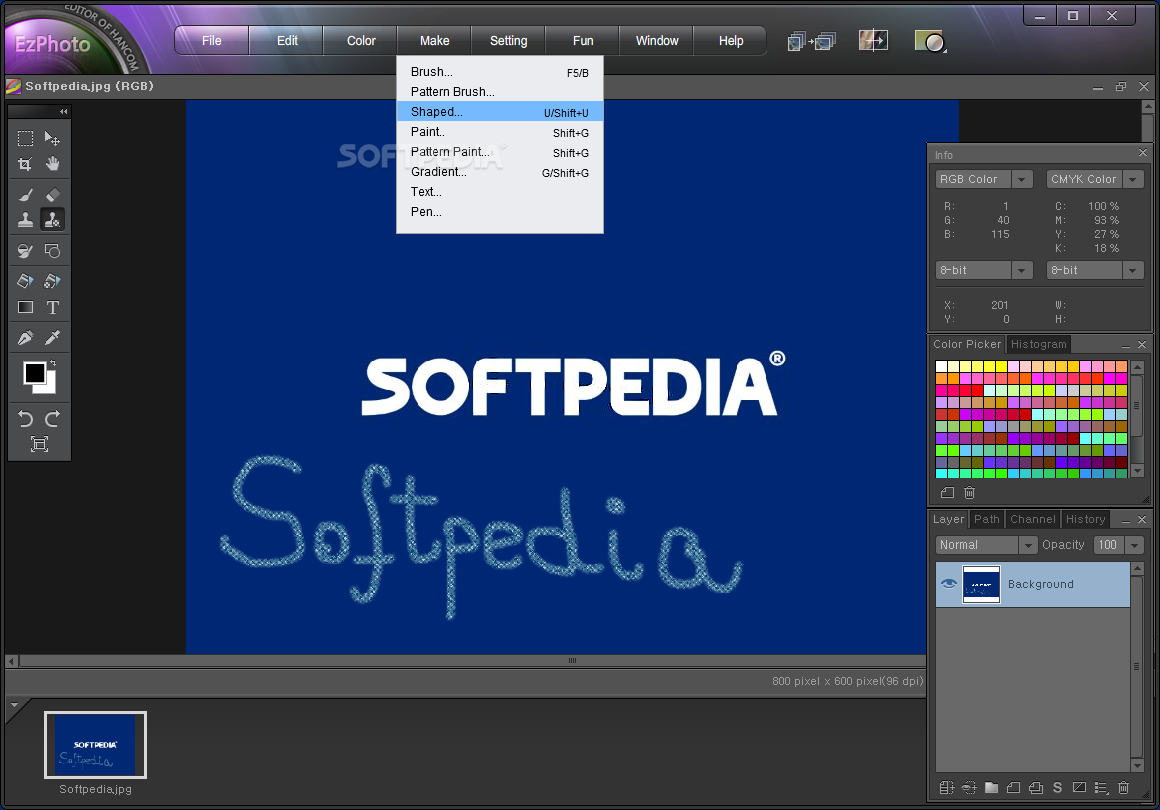Select the Brush tool in toolbox
This screenshot has height=810, width=1160.
(25, 195)
